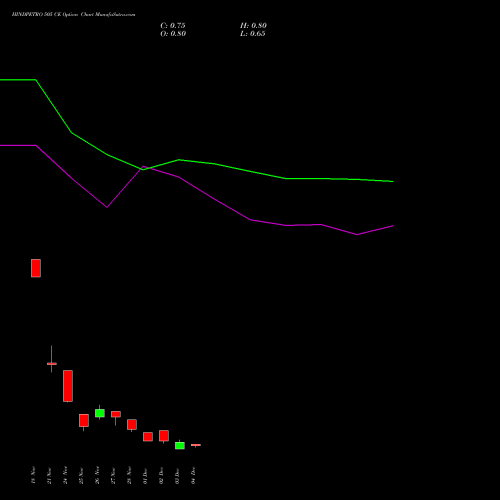Click the 03 Dec green candlestick
The height and width of the screenshot is (500, 500).
(180, 445)
